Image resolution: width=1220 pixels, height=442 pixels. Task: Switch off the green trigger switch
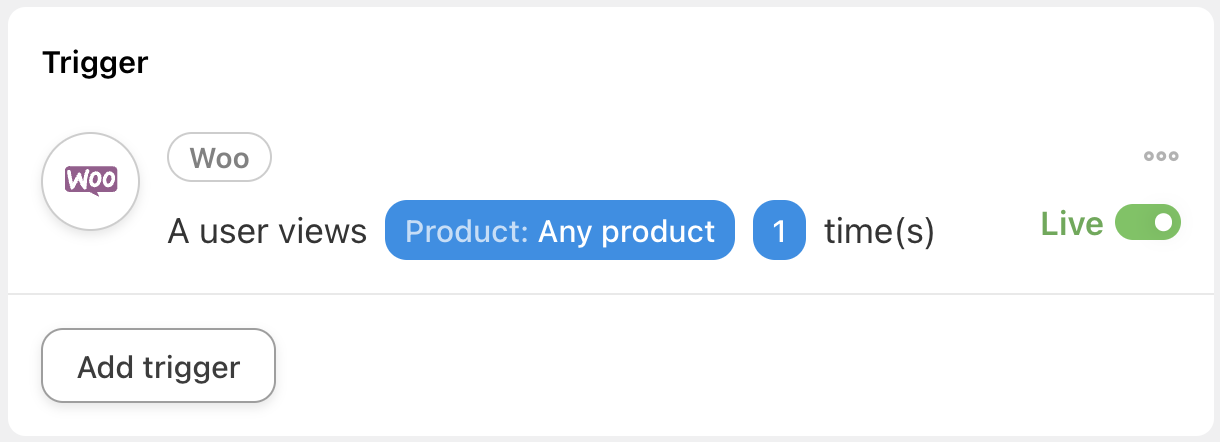pyautogui.click(x=1148, y=223)
